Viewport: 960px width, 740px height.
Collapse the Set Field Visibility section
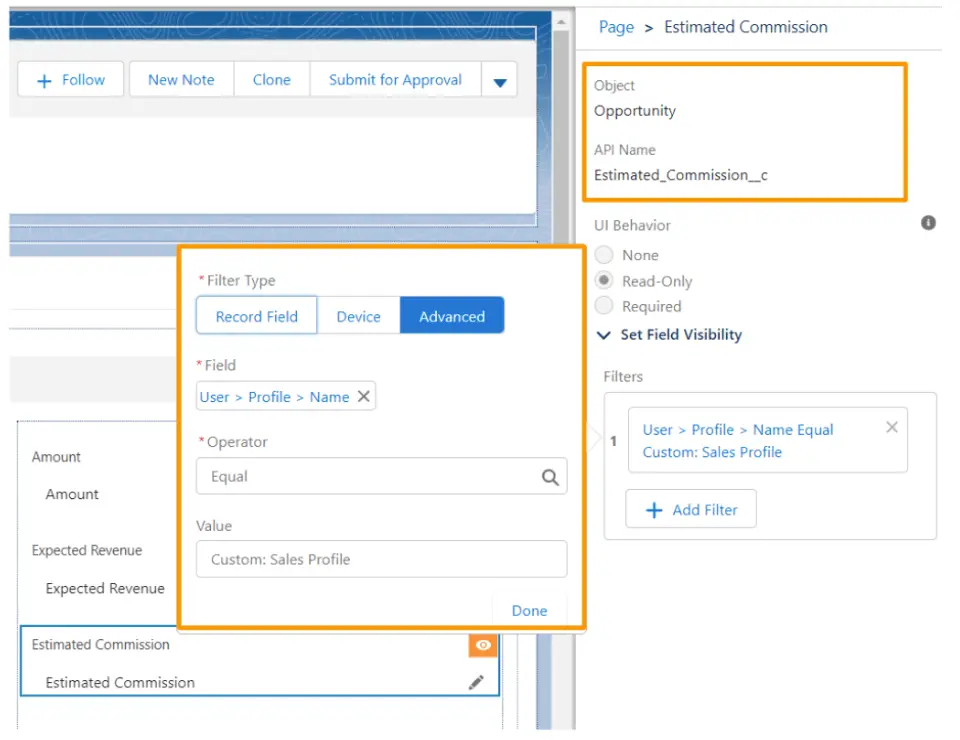click(x=604, y=335)
